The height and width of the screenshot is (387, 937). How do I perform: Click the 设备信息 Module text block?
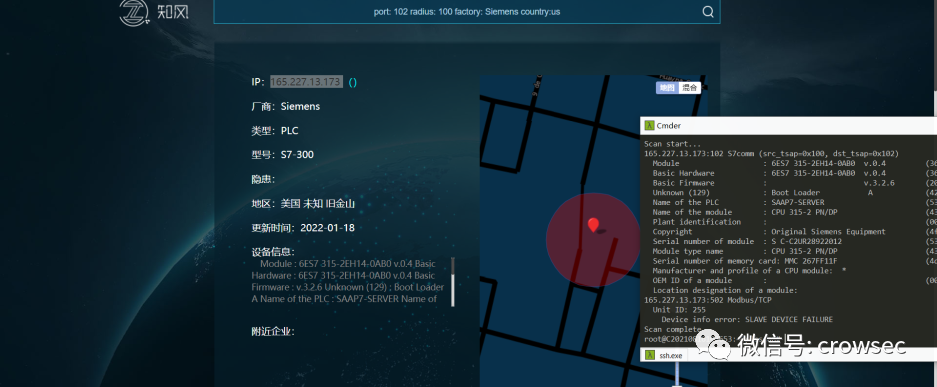point(348,281)
